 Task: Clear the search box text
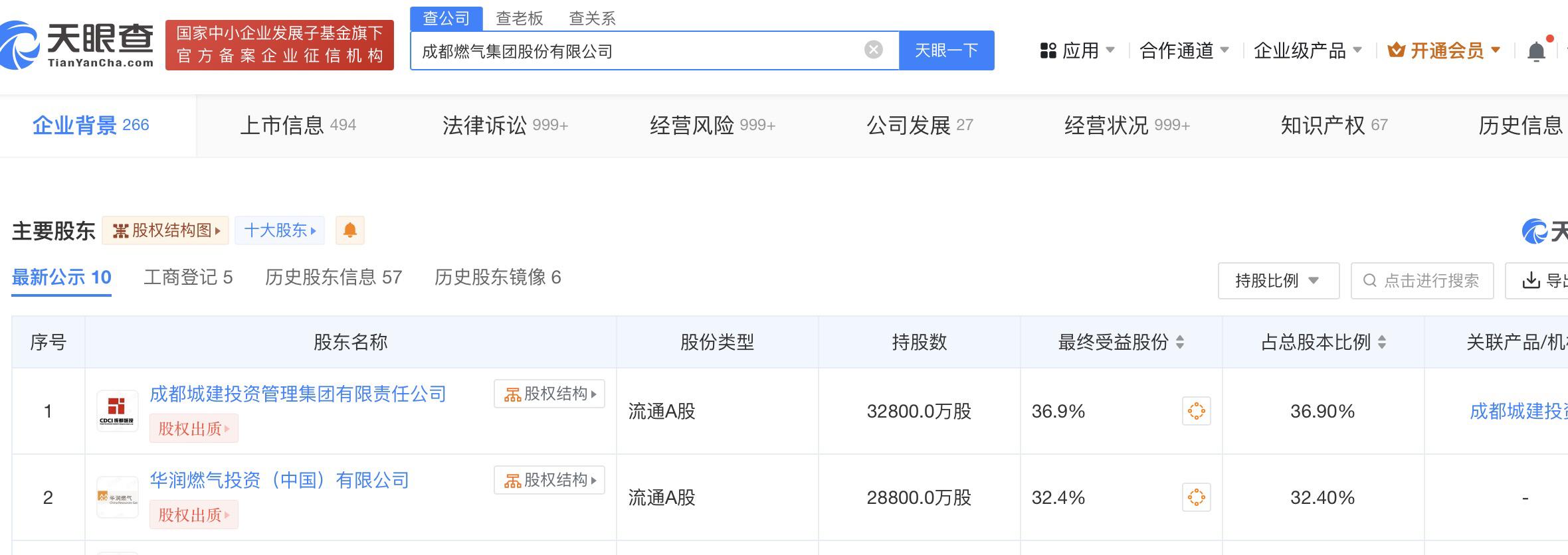point(873,50)
